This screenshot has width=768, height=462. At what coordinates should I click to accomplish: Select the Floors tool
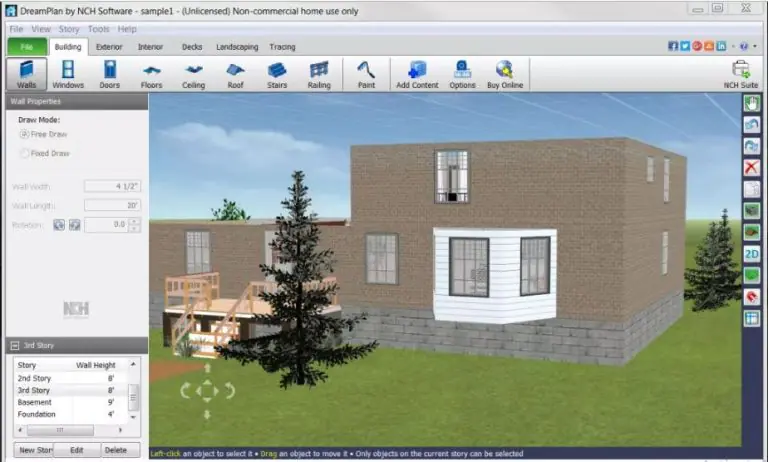pyautogui.click(x=151, y=74)
